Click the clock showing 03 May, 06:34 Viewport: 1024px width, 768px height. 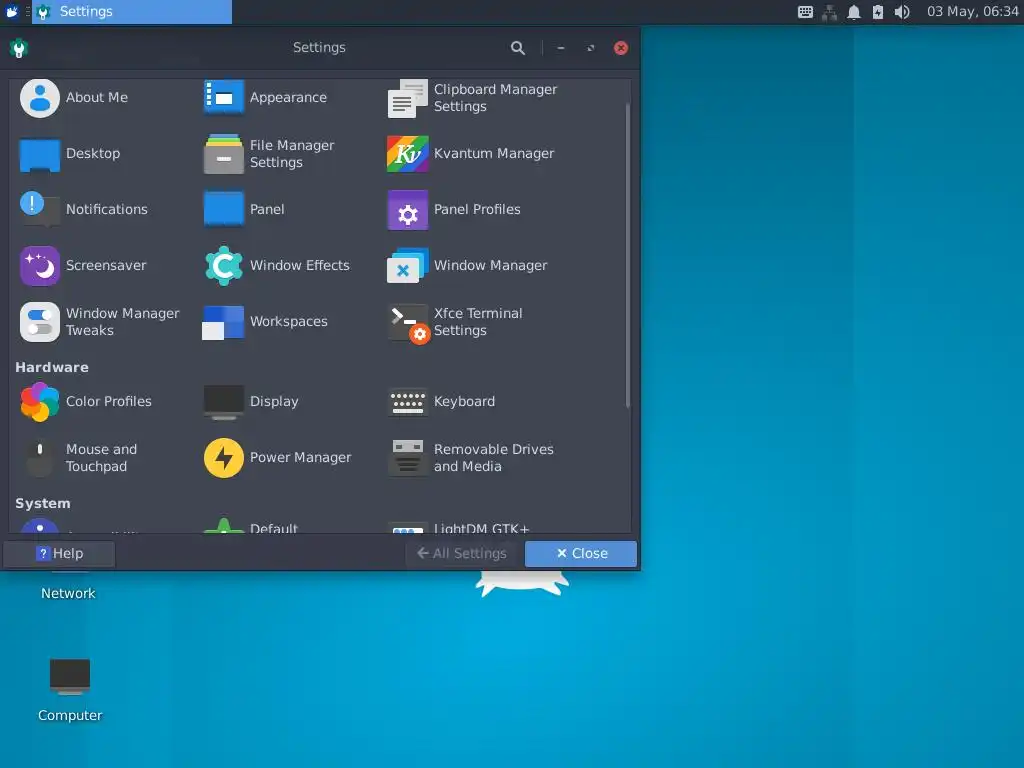click(x=972, y=12)
